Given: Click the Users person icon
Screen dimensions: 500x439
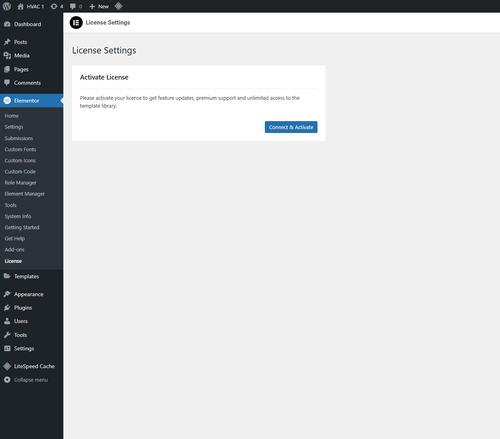Looking at the screenshot, I should click(x=7, y=321).
